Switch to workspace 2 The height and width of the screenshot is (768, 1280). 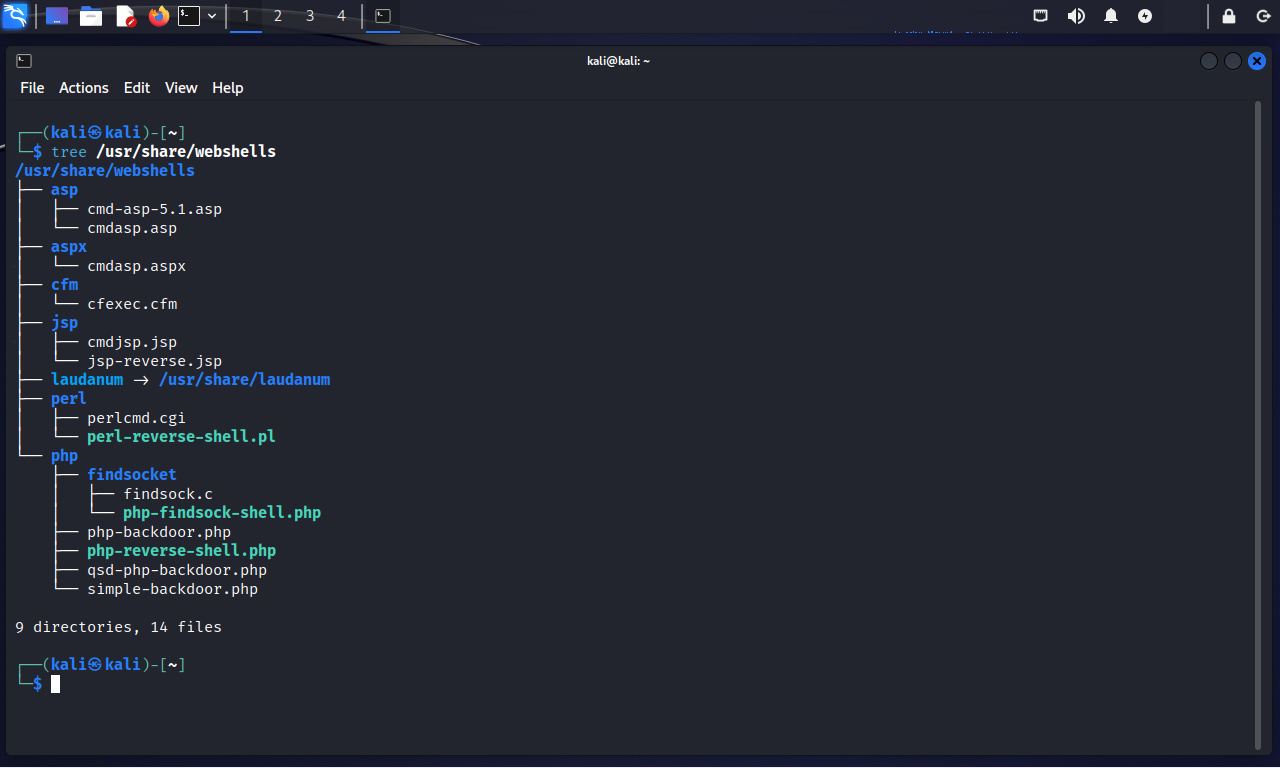coord(278,16)
